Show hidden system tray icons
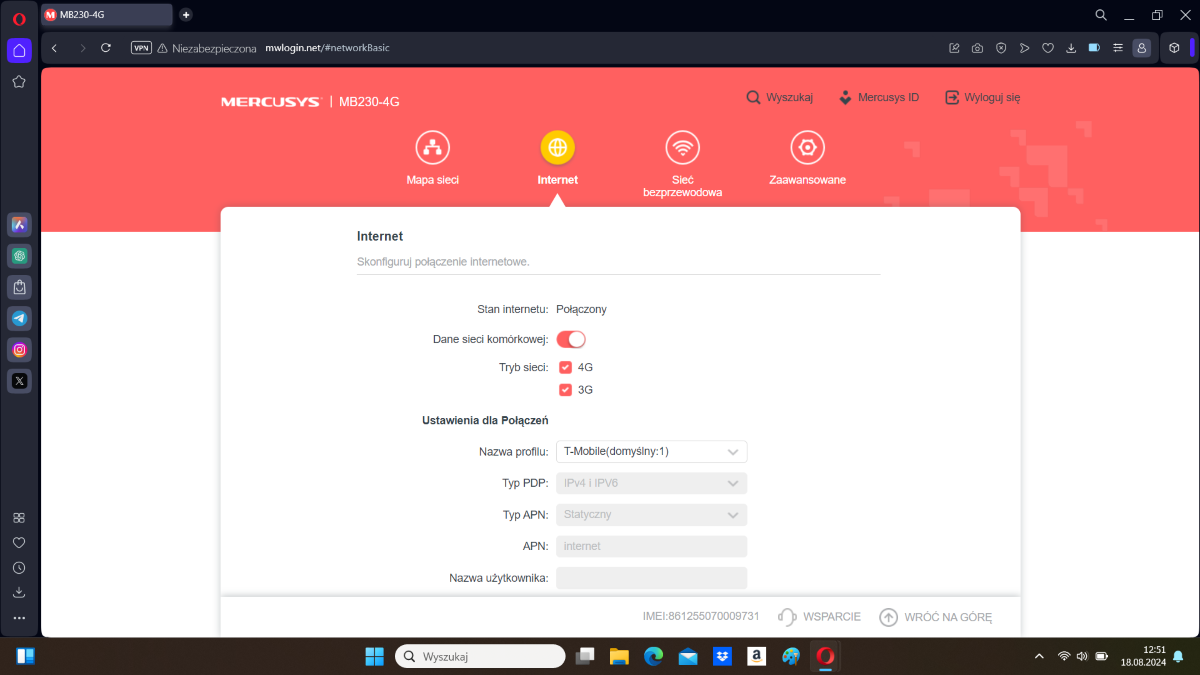Image resolution: width=1200 pixels, height=675 pixels. pyautogui.click(x=1039, y=656)
